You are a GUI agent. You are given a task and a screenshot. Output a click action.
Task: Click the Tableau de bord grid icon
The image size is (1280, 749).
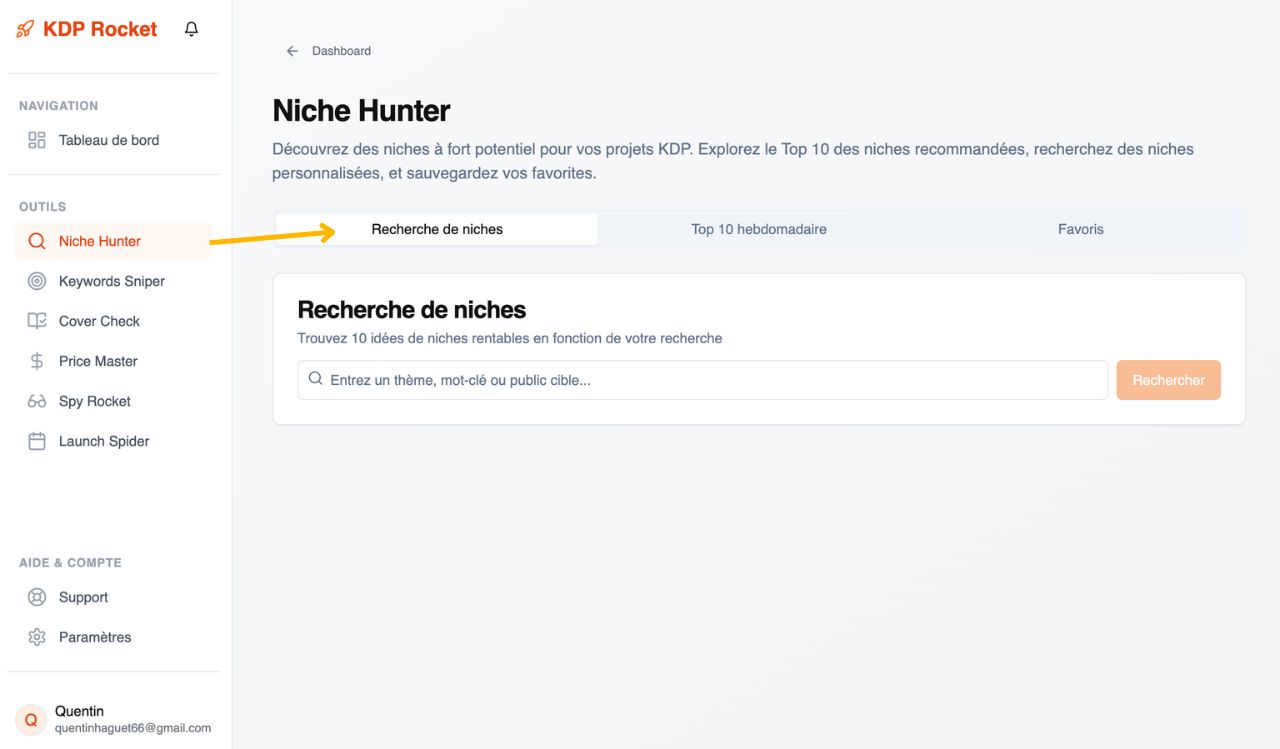(37, 140)
